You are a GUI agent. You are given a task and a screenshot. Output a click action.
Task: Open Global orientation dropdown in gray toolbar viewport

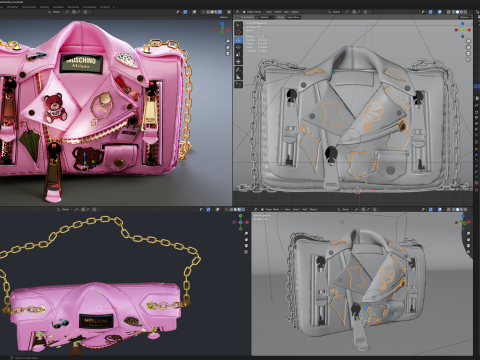click(336, 12)
